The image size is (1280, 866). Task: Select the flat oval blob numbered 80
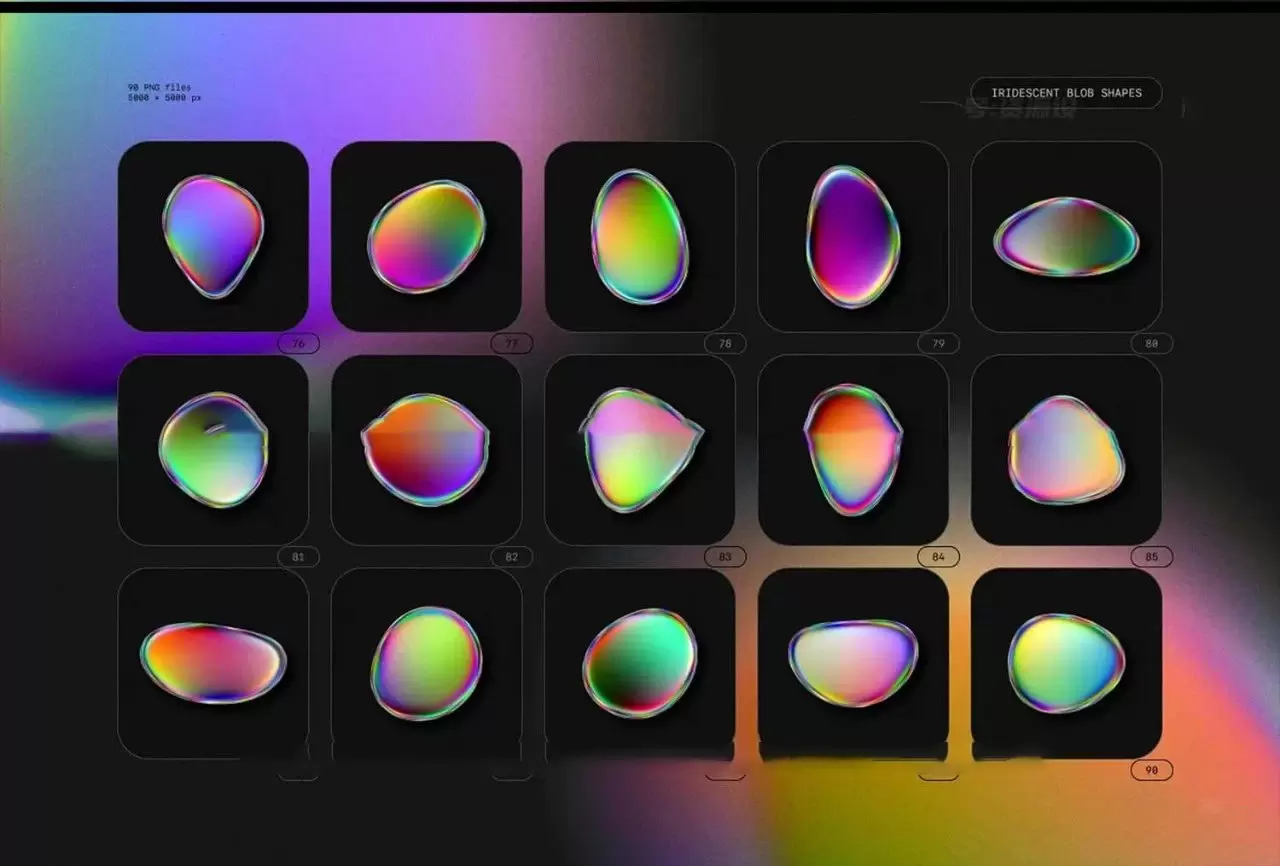point(1066,236)
